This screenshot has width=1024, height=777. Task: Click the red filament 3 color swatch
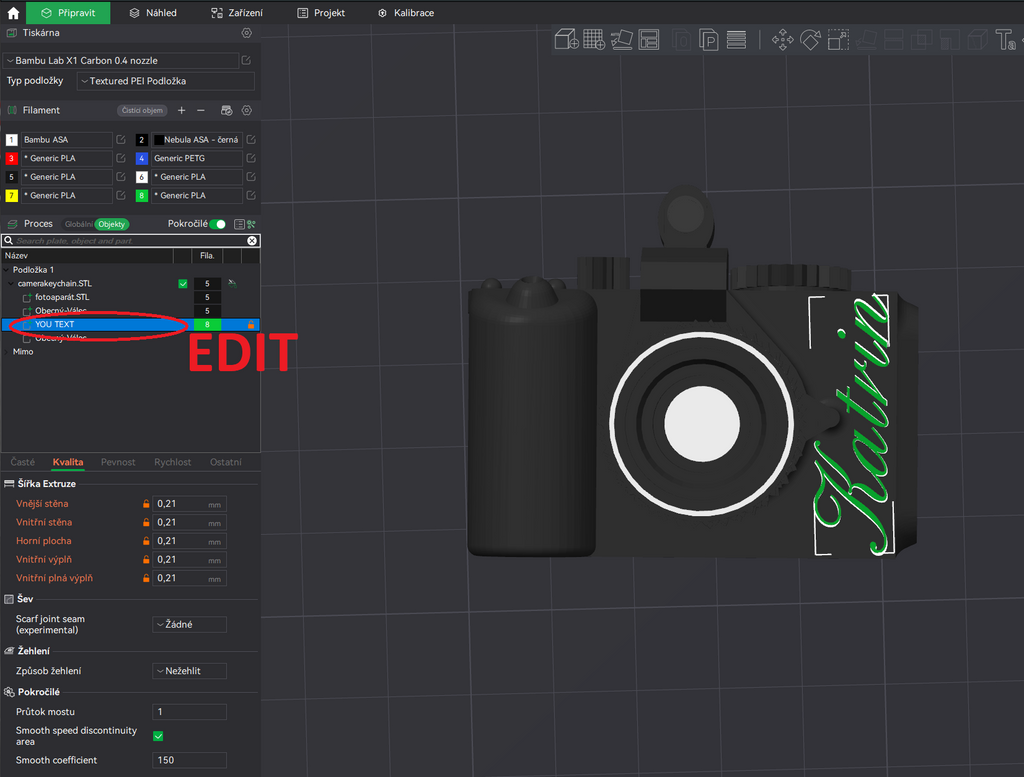pyautogui.click(x=11, y=158)
